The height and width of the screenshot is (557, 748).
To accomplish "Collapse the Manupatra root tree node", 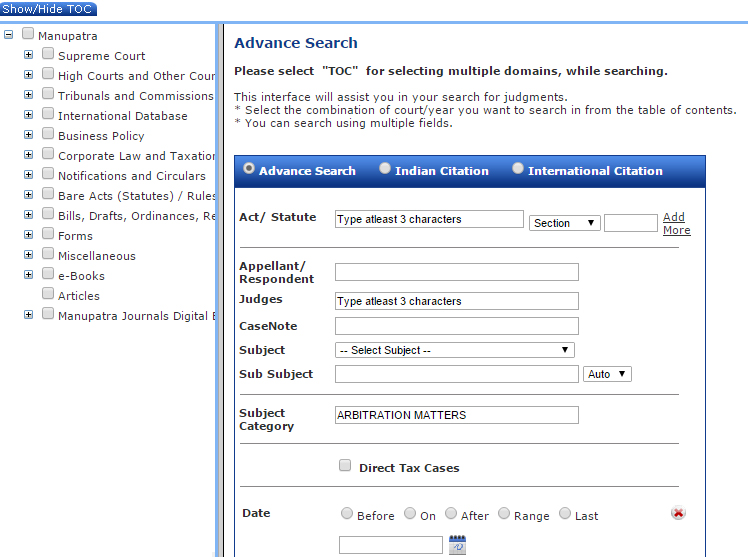I will (x=9, y=35).
